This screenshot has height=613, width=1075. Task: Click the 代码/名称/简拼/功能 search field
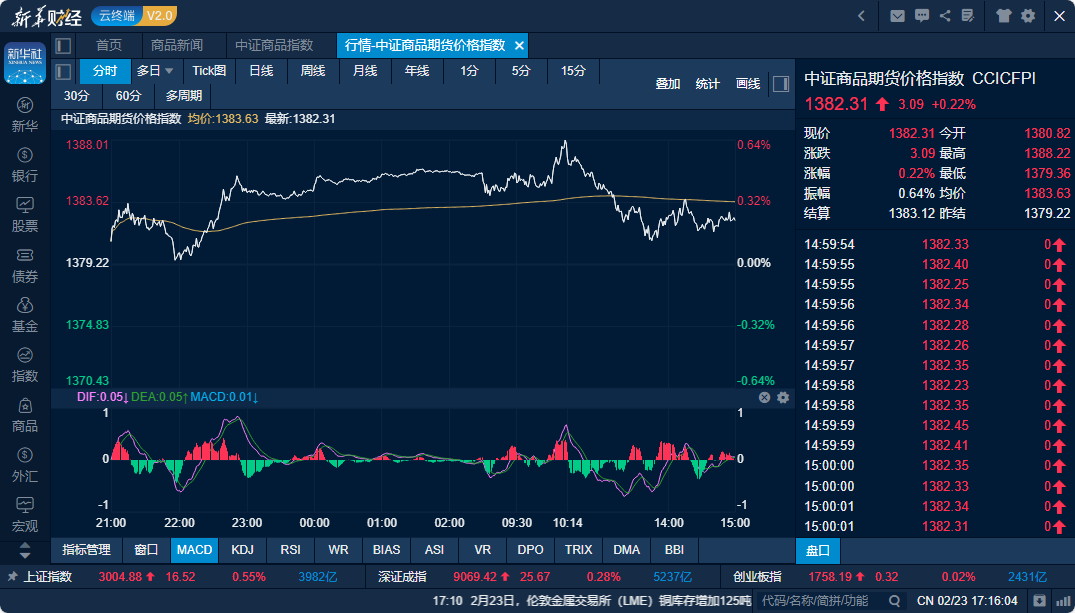[x=820, y=601]
